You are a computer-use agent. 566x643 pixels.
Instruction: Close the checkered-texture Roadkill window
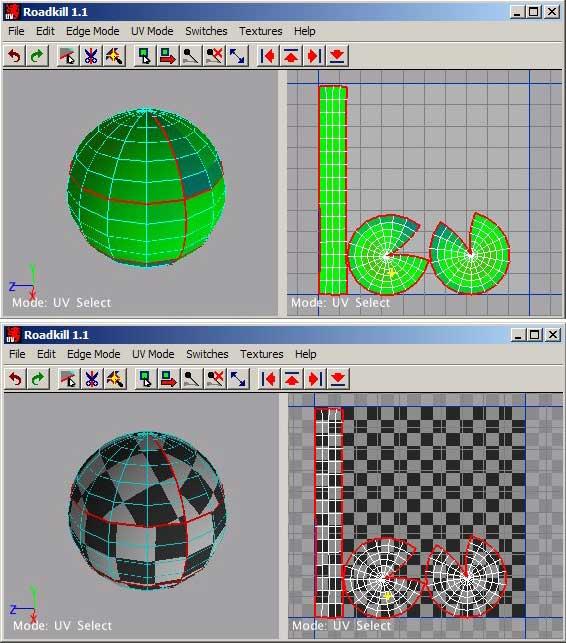coord(553,335)
